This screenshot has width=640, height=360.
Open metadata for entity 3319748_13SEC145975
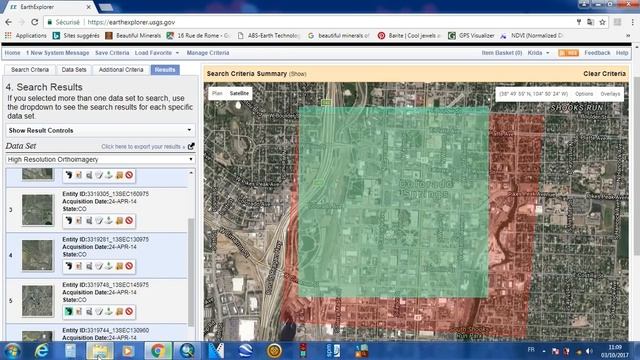click(x=99, y=311)
